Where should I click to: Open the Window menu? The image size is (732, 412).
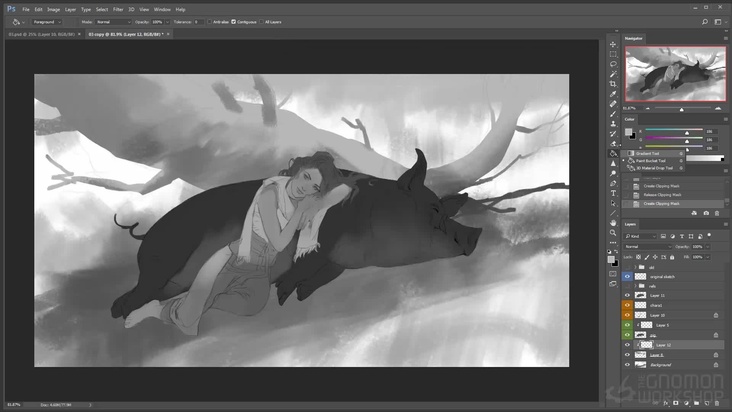point(162,9)
